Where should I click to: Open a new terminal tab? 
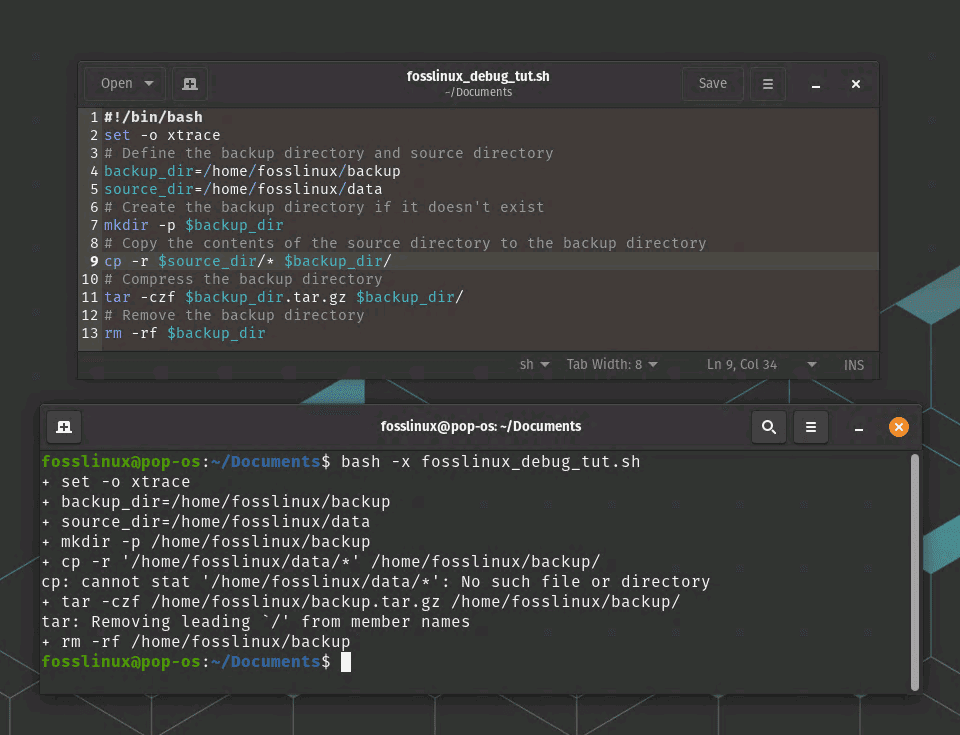pyautogui.click(x=64, y=426)
